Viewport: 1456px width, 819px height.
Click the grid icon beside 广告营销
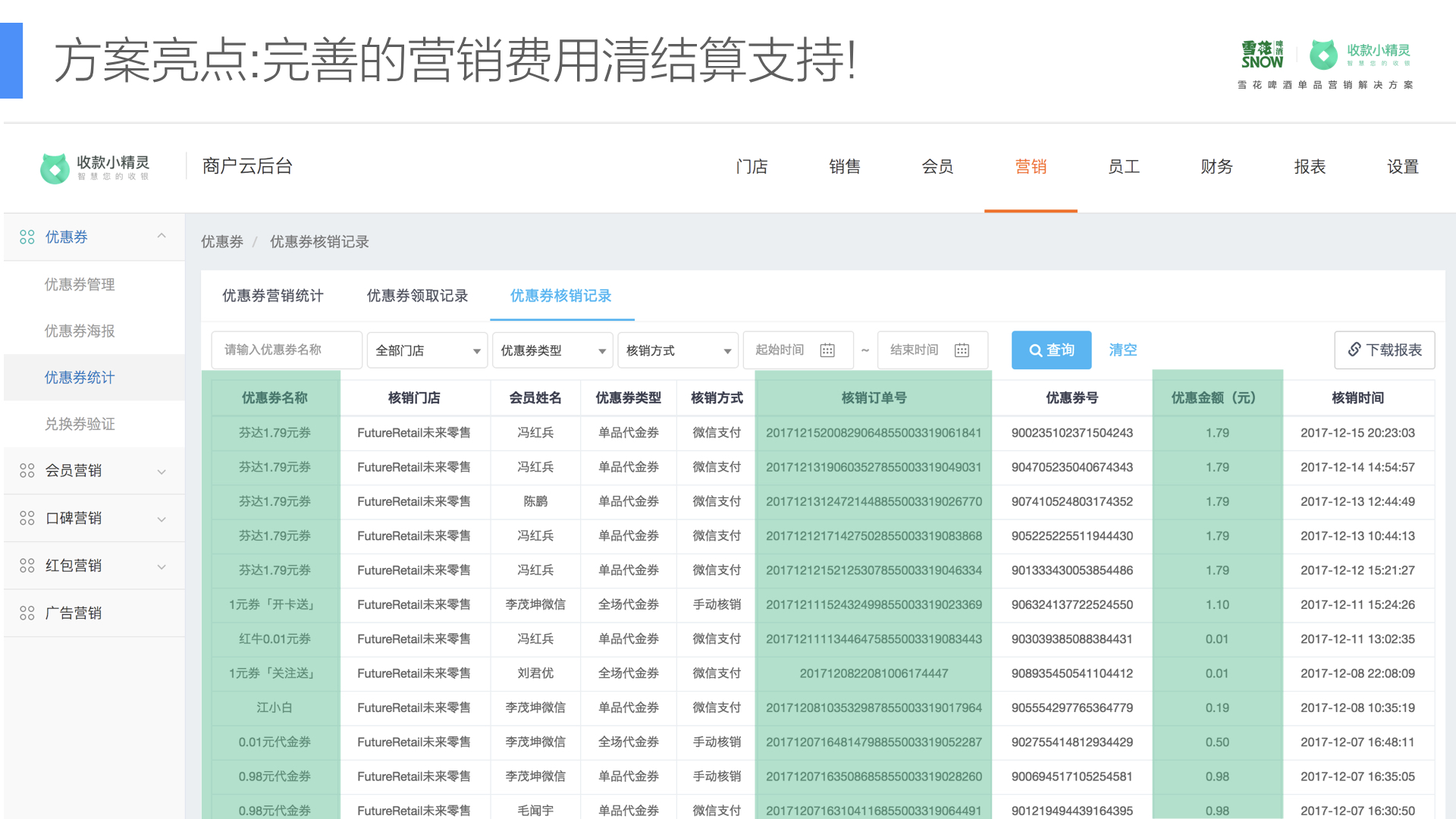coord(27,613)
